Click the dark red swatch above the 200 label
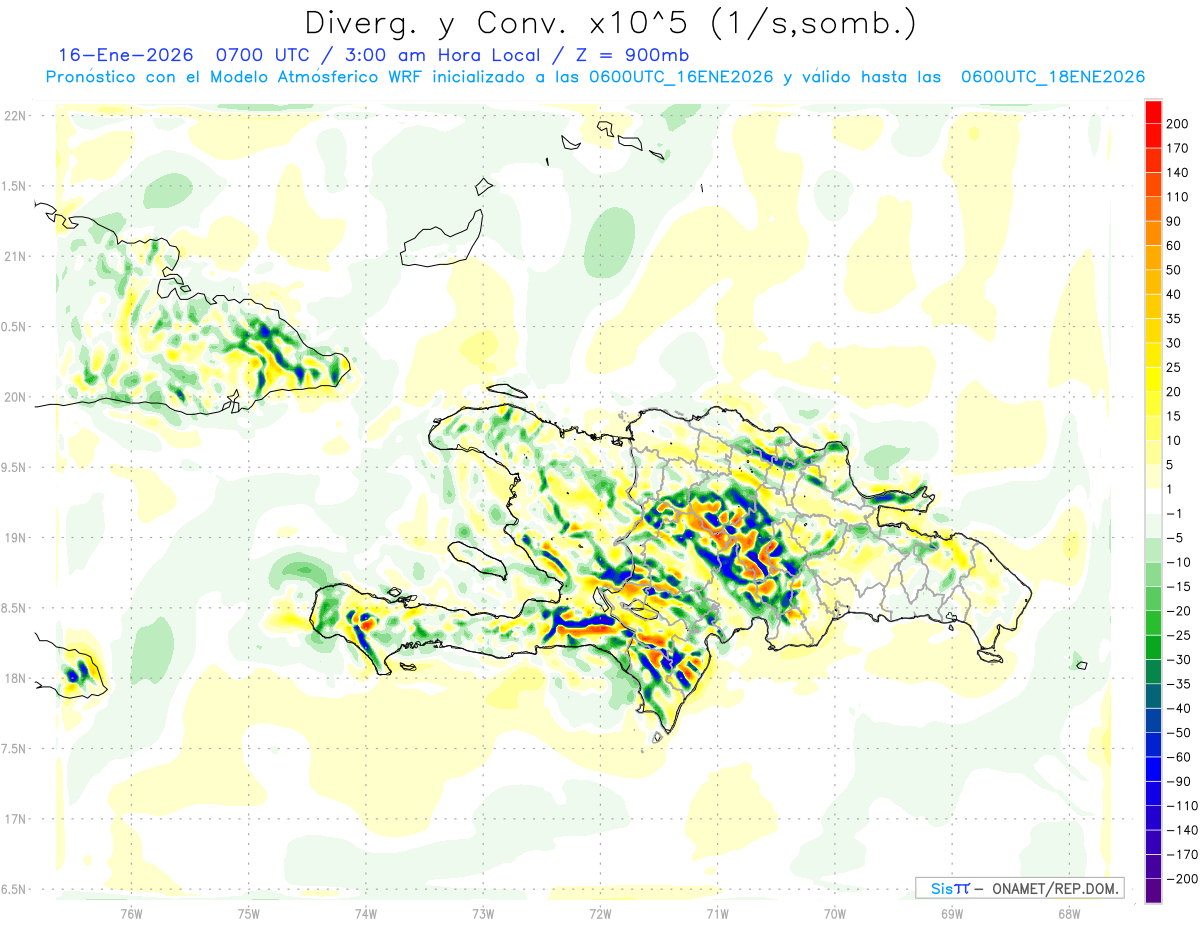The width and height of the screenshot is (1200, 927). [x=1153, y=112]
